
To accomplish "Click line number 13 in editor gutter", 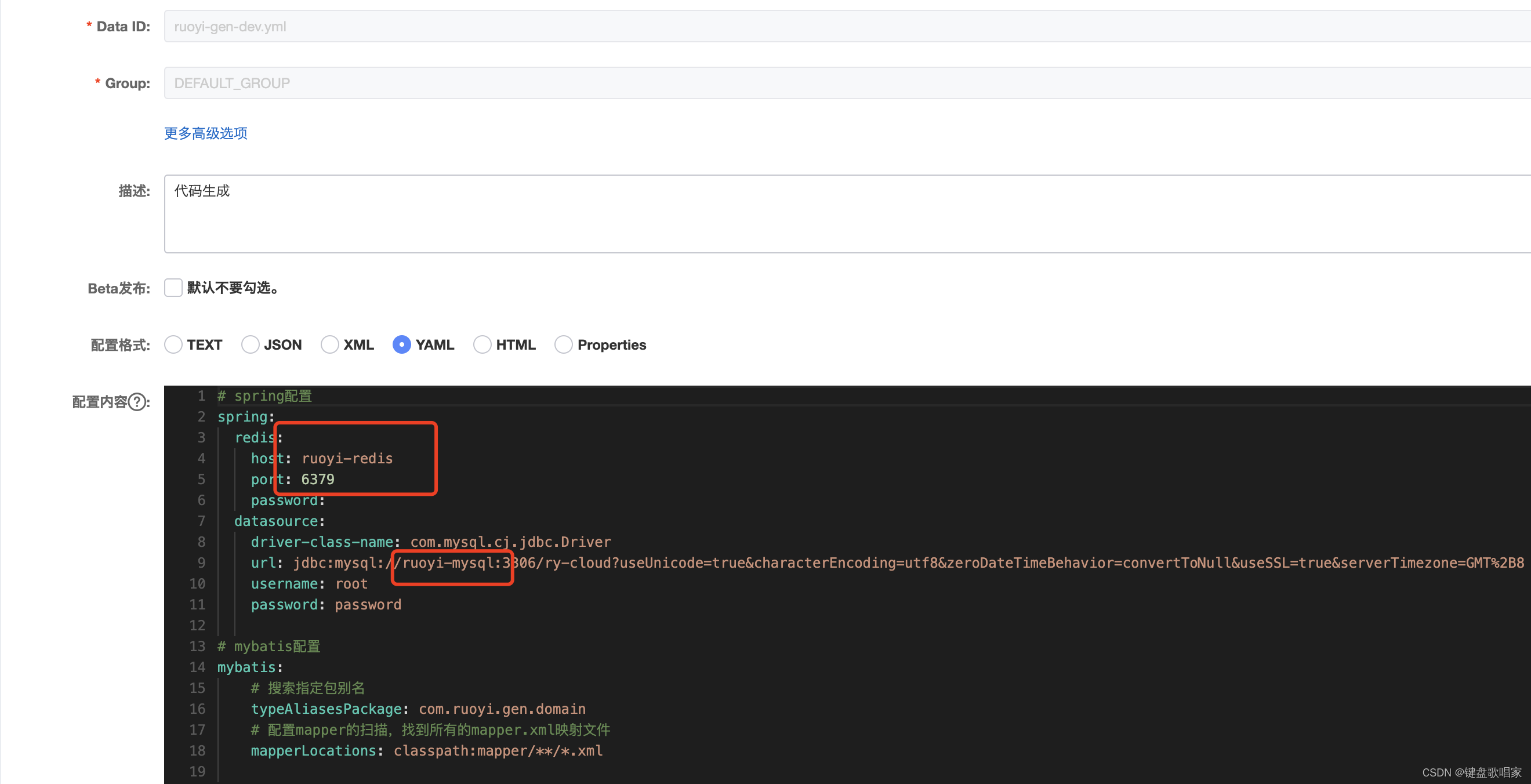I will point(197,646).
